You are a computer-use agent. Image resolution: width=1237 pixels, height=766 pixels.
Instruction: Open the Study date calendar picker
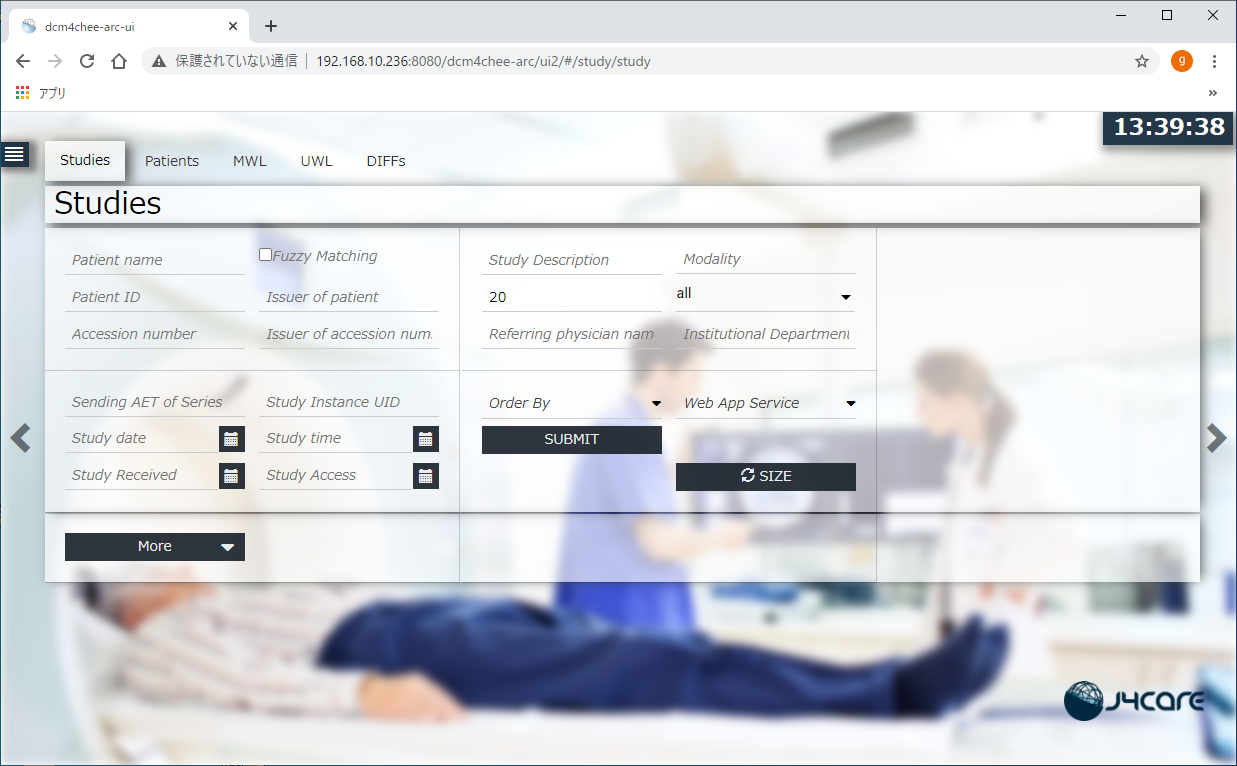point(231,439)
